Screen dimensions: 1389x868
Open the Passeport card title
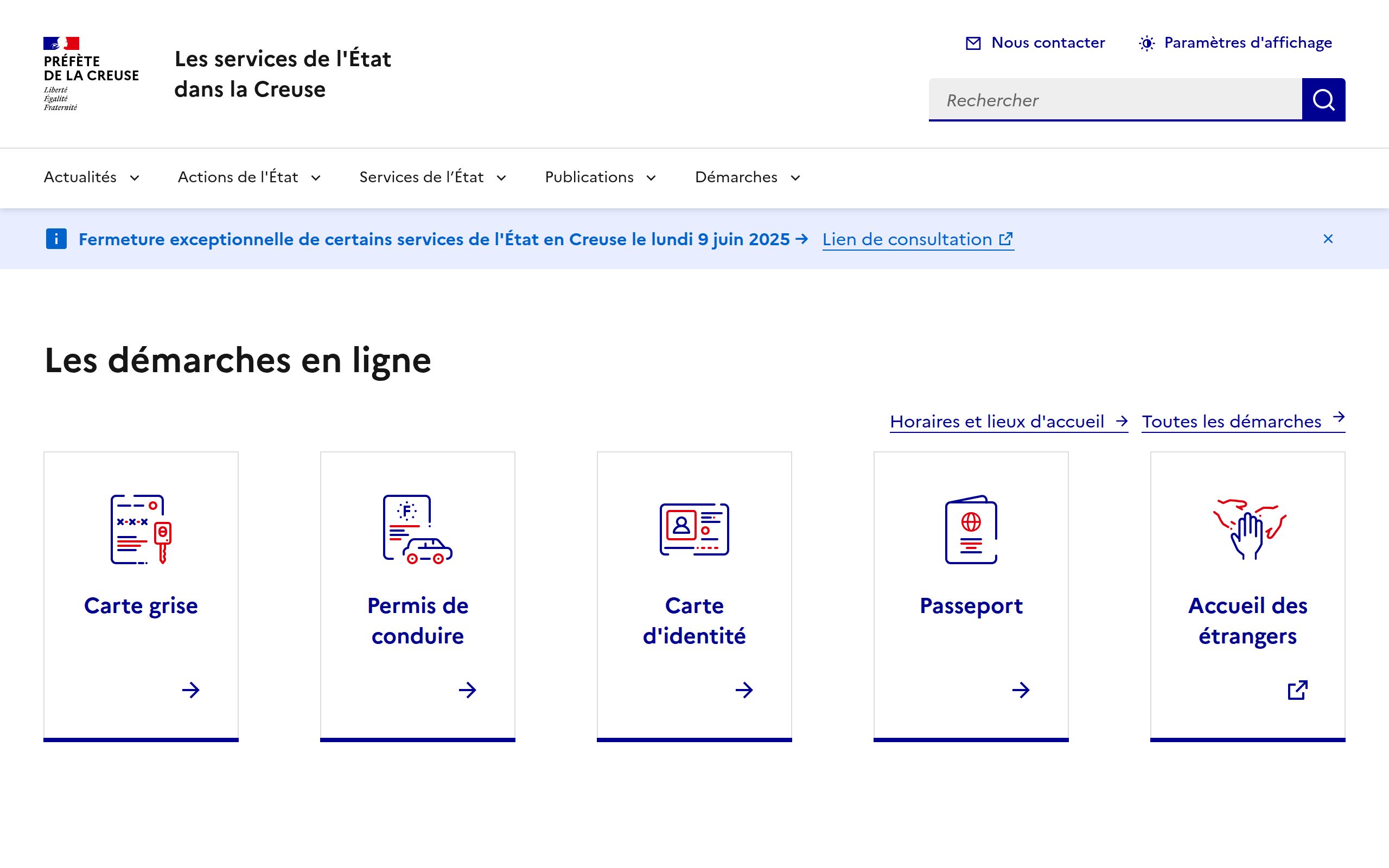pos(971,605)
